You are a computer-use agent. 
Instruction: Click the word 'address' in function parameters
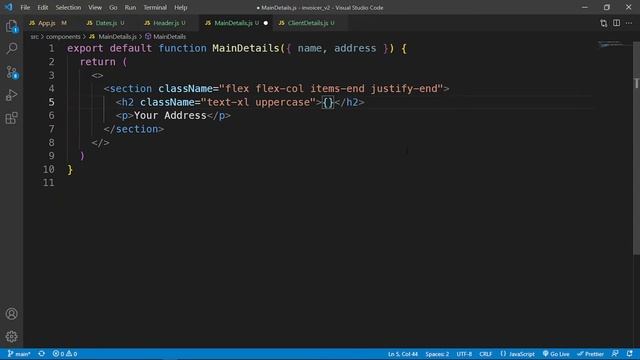point(355,48)
